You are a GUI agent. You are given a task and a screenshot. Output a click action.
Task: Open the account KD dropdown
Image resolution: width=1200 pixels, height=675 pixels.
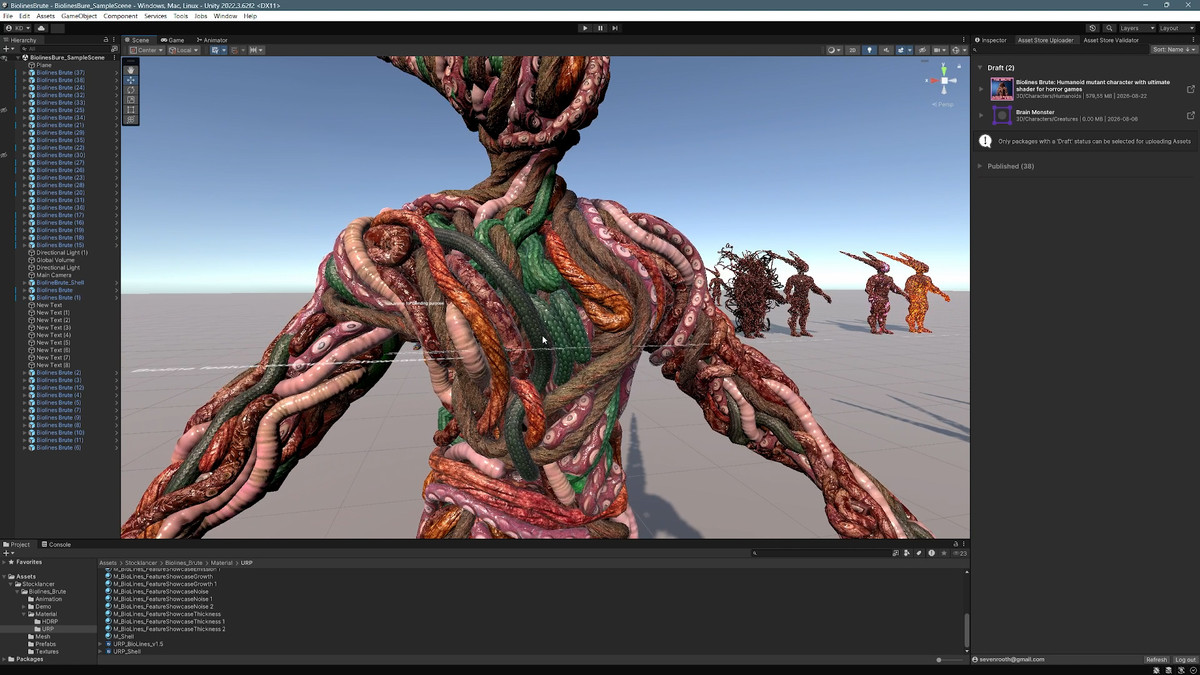(19, 28)
